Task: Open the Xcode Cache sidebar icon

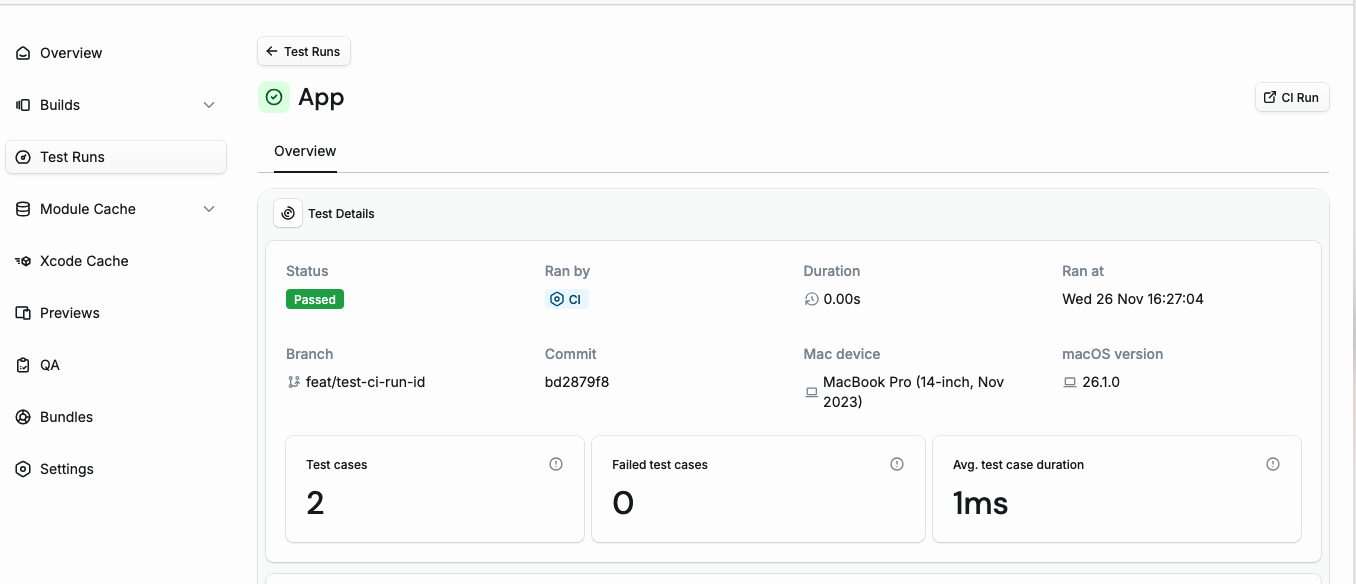Action: (22, 260)
